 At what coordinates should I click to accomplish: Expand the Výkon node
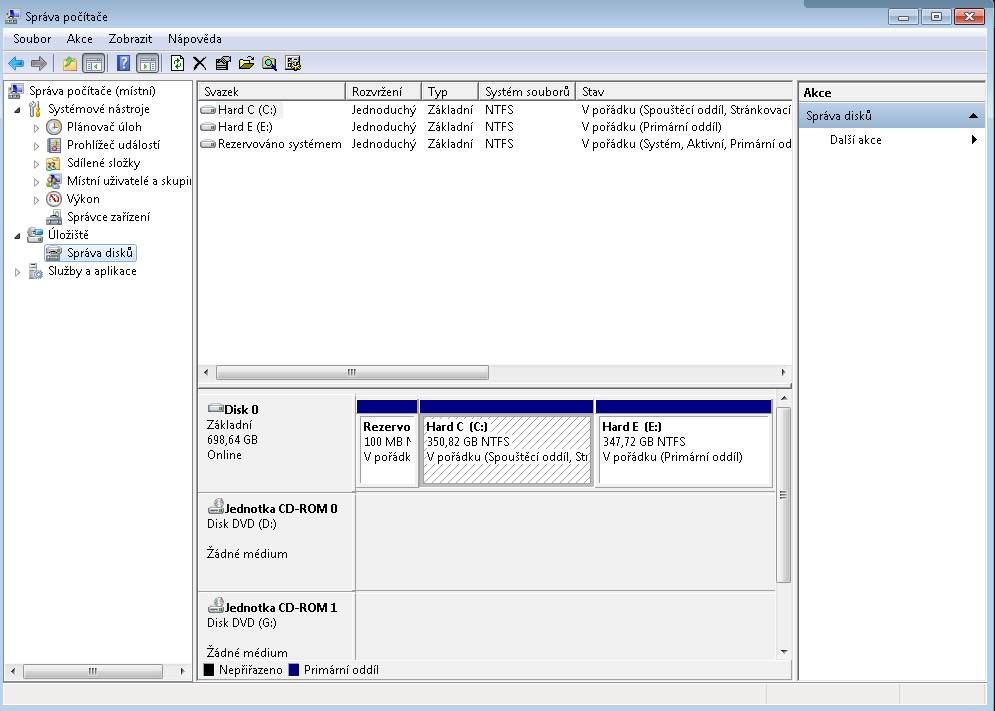pyautogui.click(x=36, y=199)
